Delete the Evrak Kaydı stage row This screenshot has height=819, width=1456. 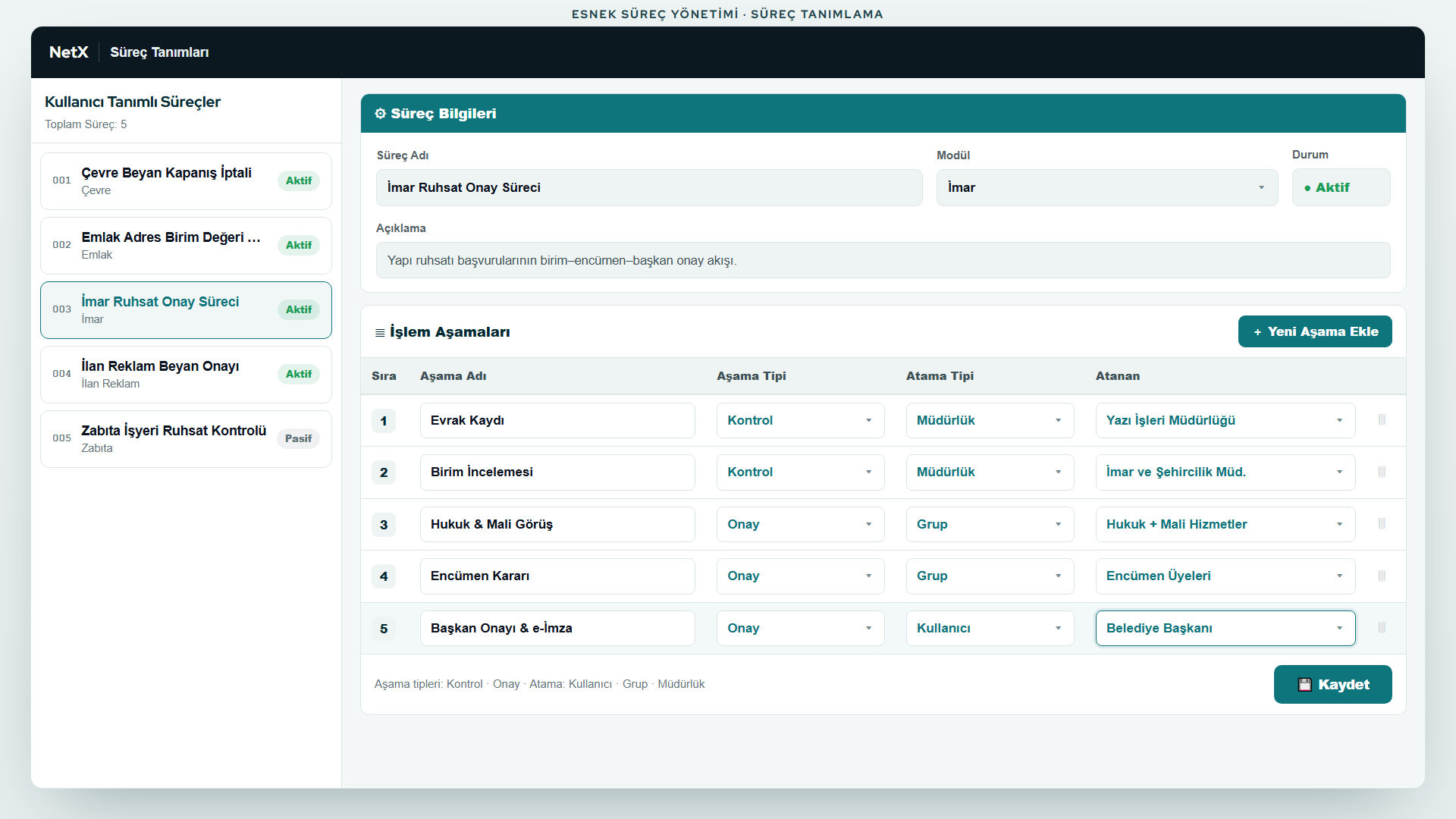click(x=1382, y=420)
